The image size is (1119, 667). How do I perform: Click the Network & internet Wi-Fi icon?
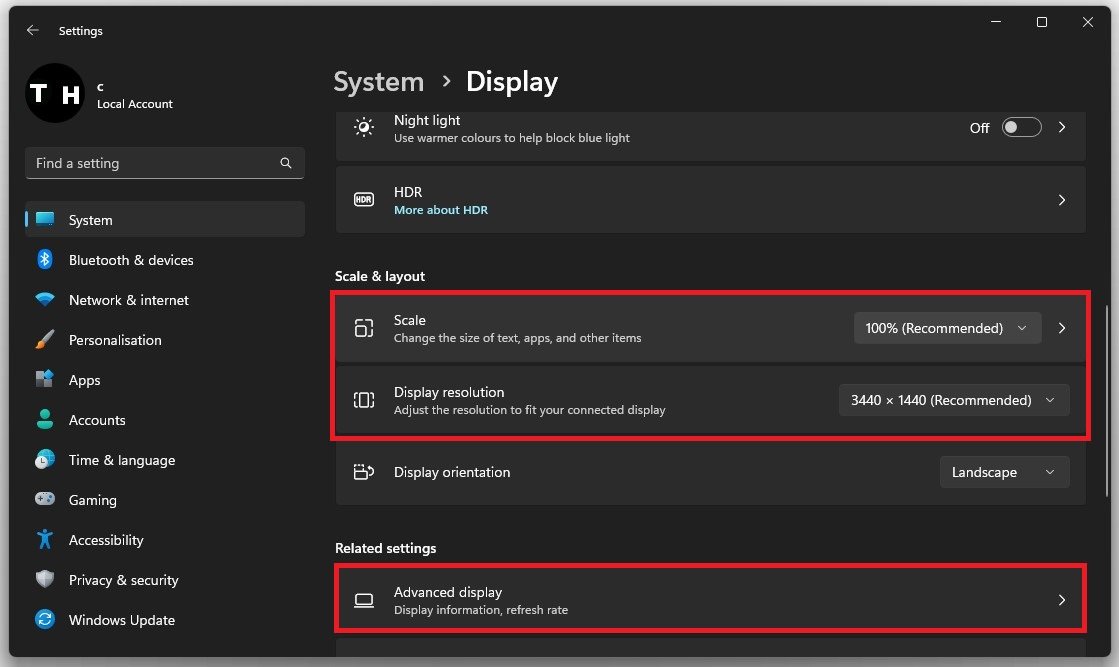pos(45,300)
